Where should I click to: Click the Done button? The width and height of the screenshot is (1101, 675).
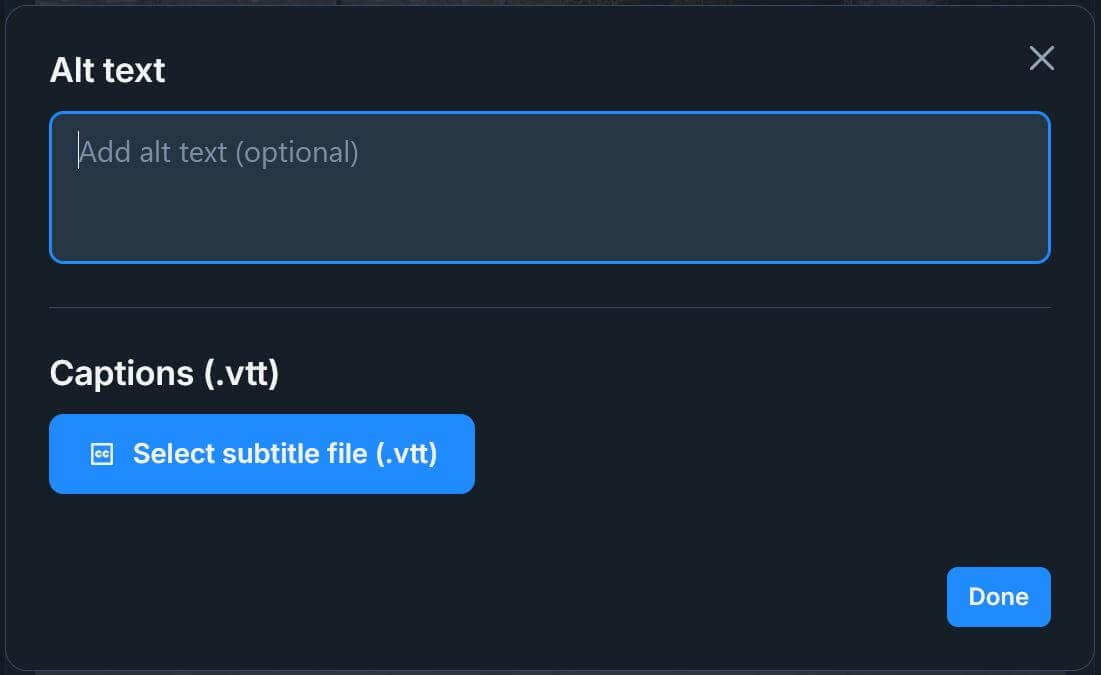(998, 597)
